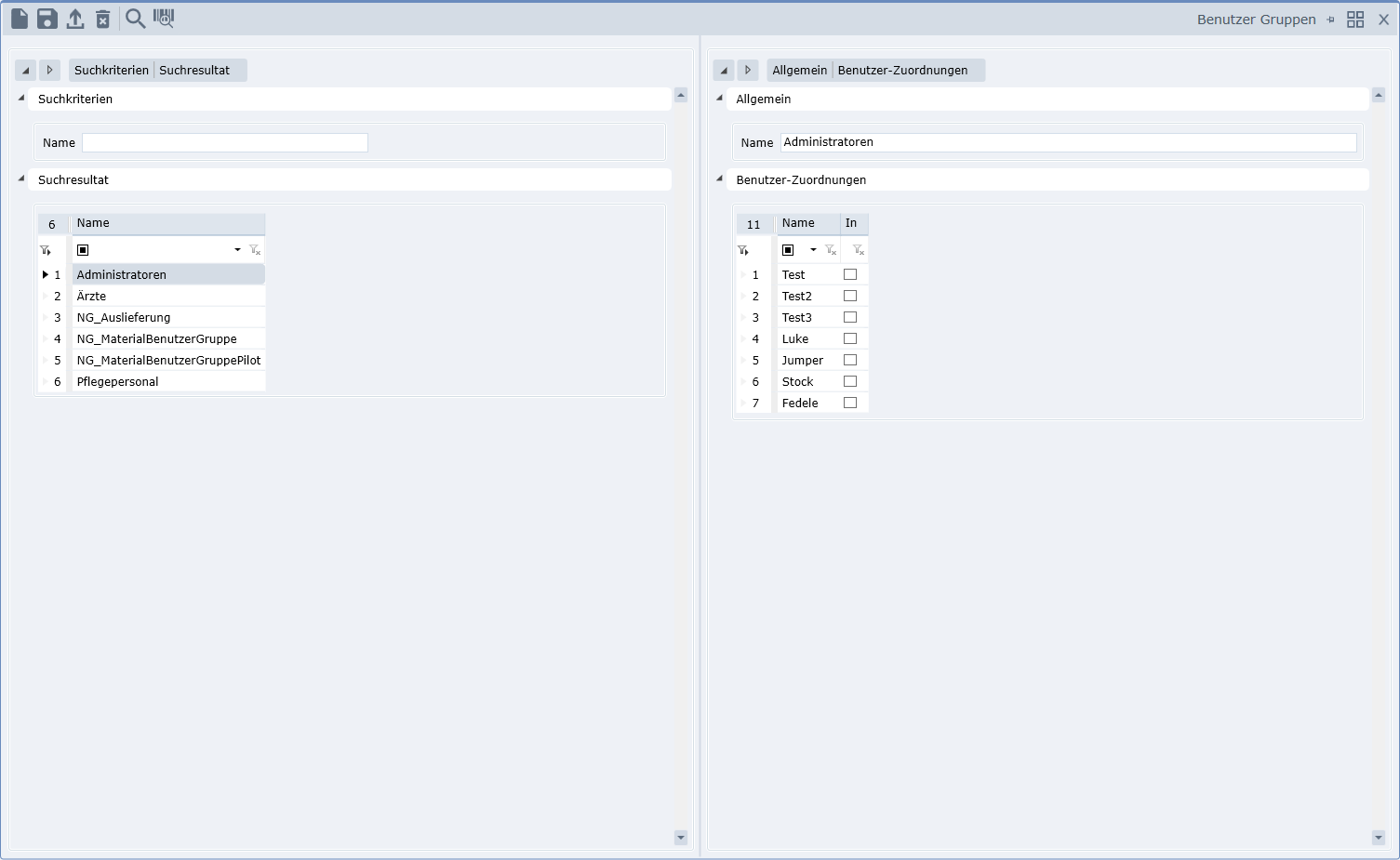Click the Luke user name cell
Image resolution: width=1400 pixels, height=860 pixels.
click(x=808, y=338)
